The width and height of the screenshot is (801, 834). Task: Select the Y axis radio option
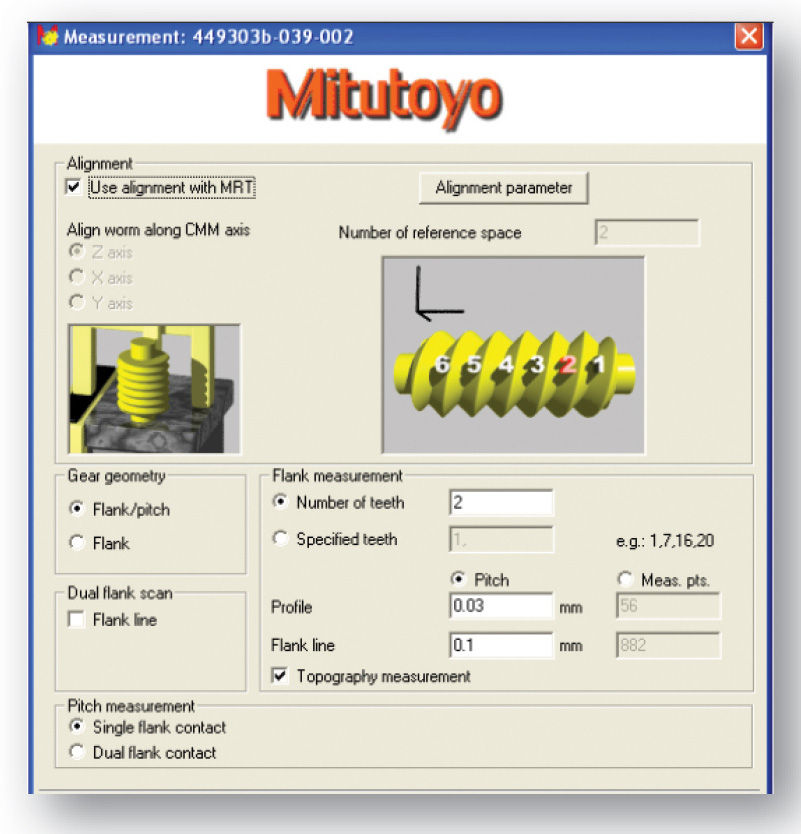(x=77, y=302)
